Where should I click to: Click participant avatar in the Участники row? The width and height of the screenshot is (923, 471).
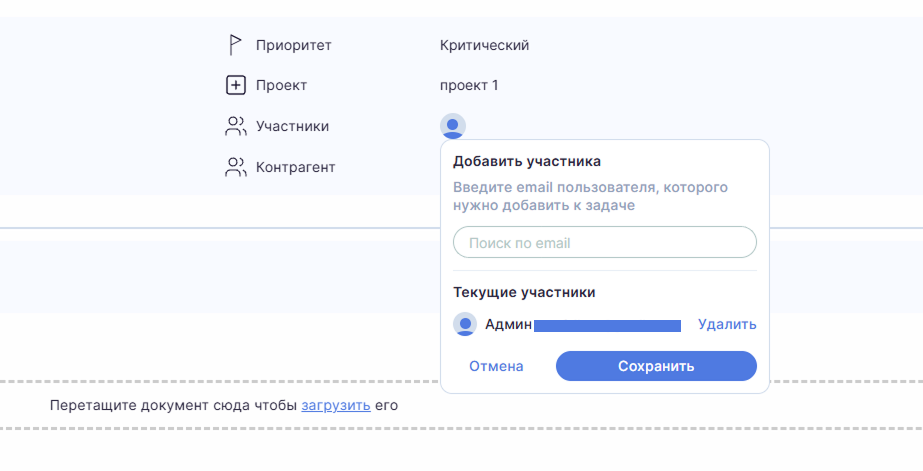point(452,126)
